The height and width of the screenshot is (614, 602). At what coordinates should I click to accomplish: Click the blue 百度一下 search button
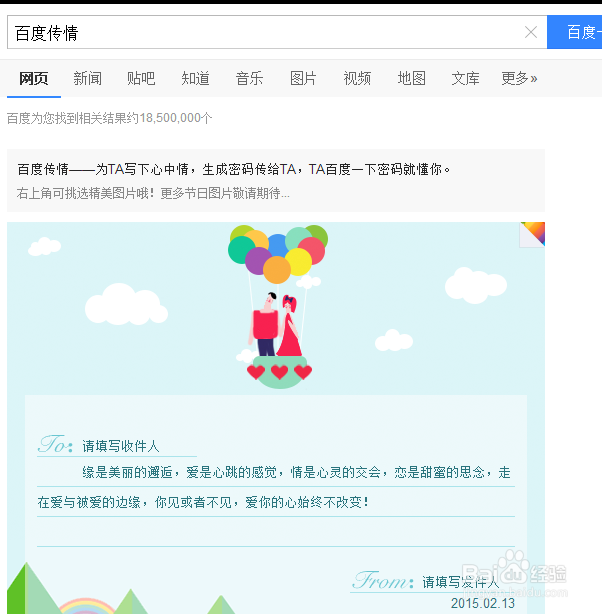(575, 32)
